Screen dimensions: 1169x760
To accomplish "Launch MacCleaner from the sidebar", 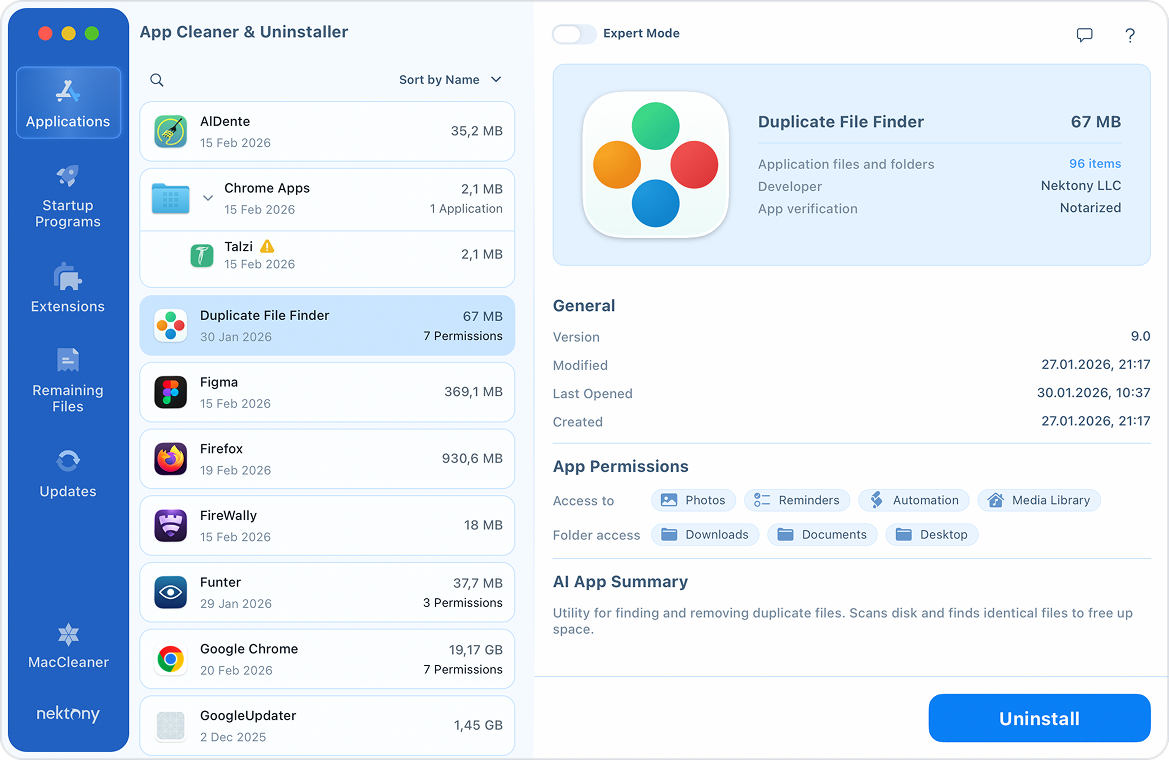I will [x=68, y=645].
